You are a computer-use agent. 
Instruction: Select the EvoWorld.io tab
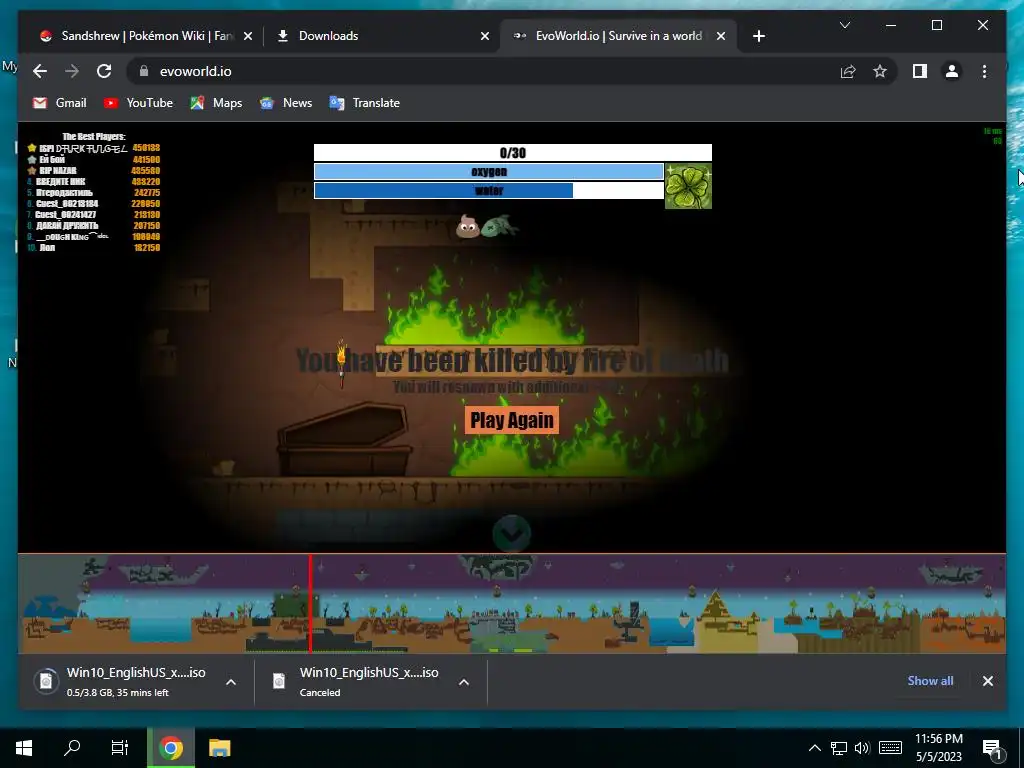(617, 36)
